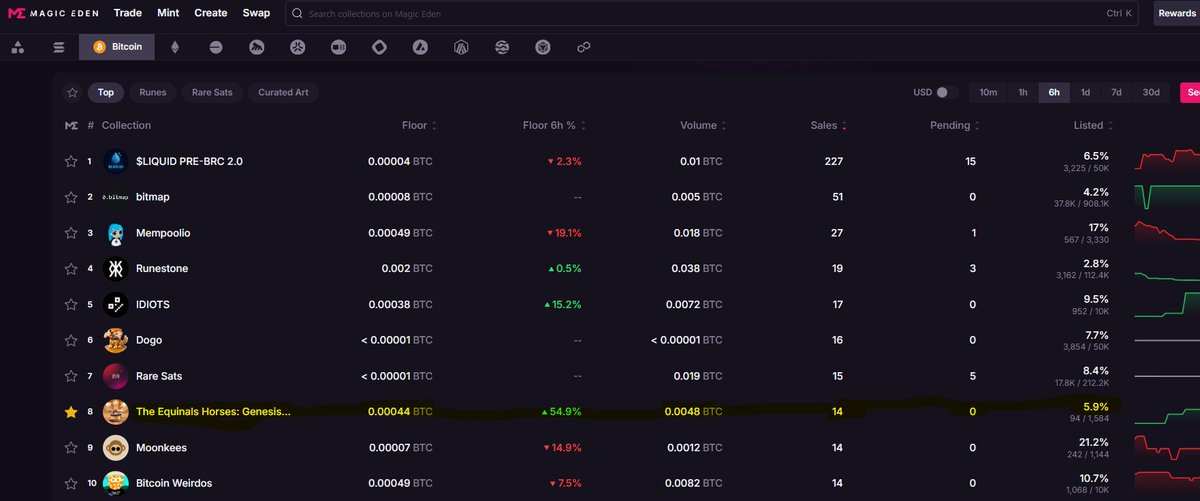The image size is (1200, 501).
Task: Click the Magic Eden logo
Action: click(53, 14)
